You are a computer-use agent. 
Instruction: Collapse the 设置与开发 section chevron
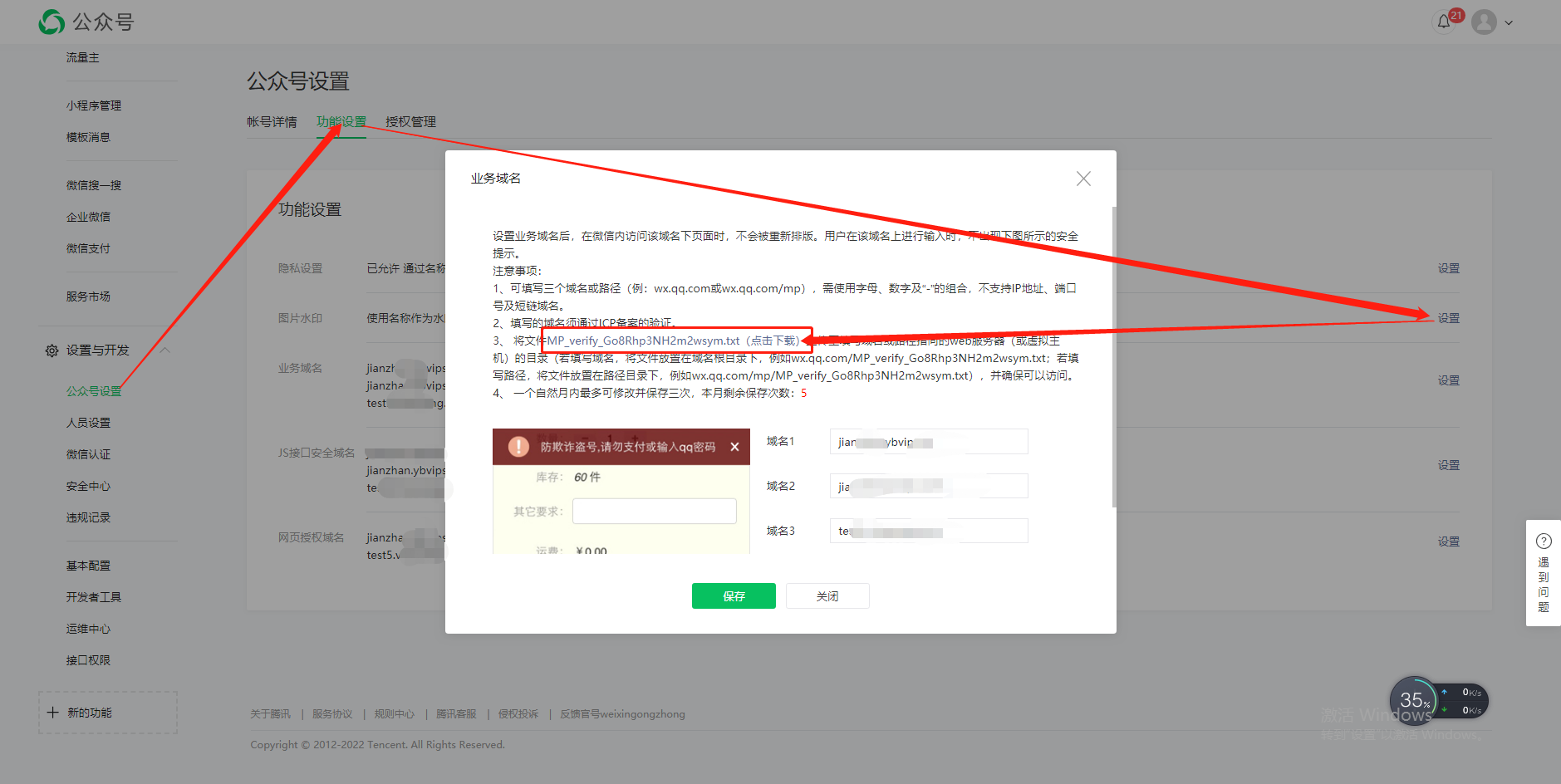165,350
